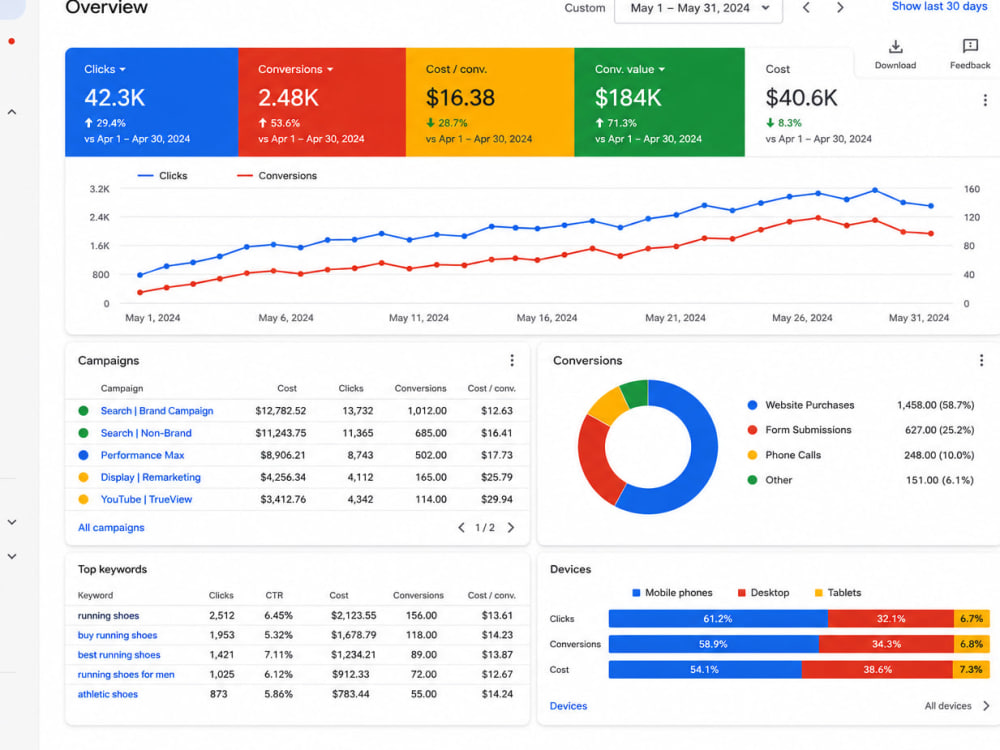
Task: Open the Campaigns card three-dot menu
Action: tap(511, 360)
